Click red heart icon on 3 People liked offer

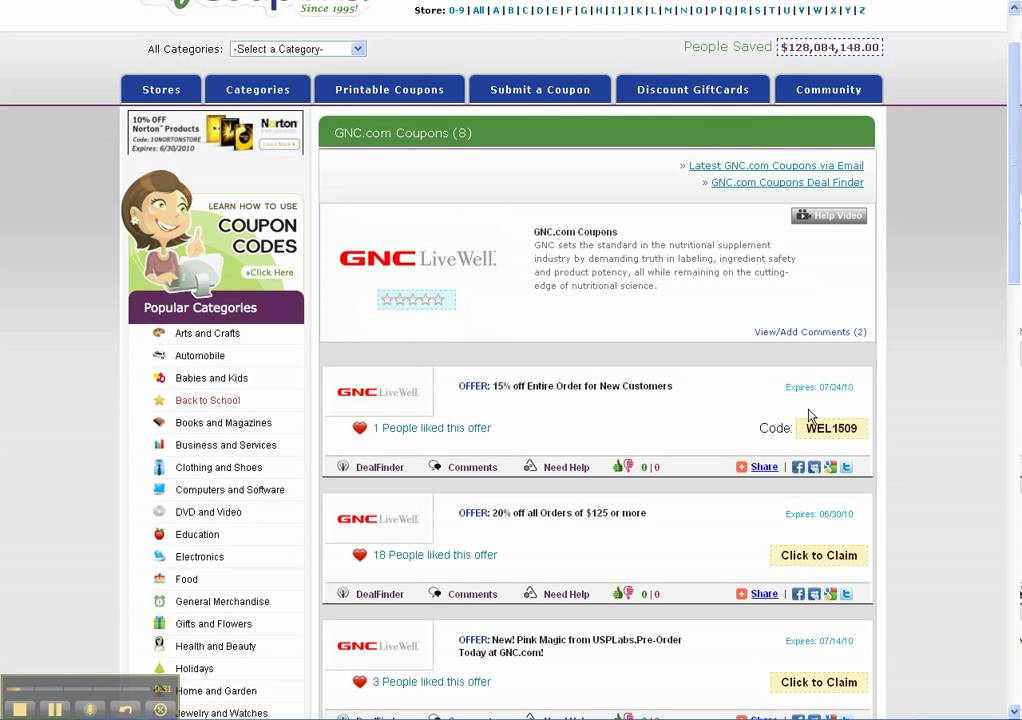click(360, 682)
